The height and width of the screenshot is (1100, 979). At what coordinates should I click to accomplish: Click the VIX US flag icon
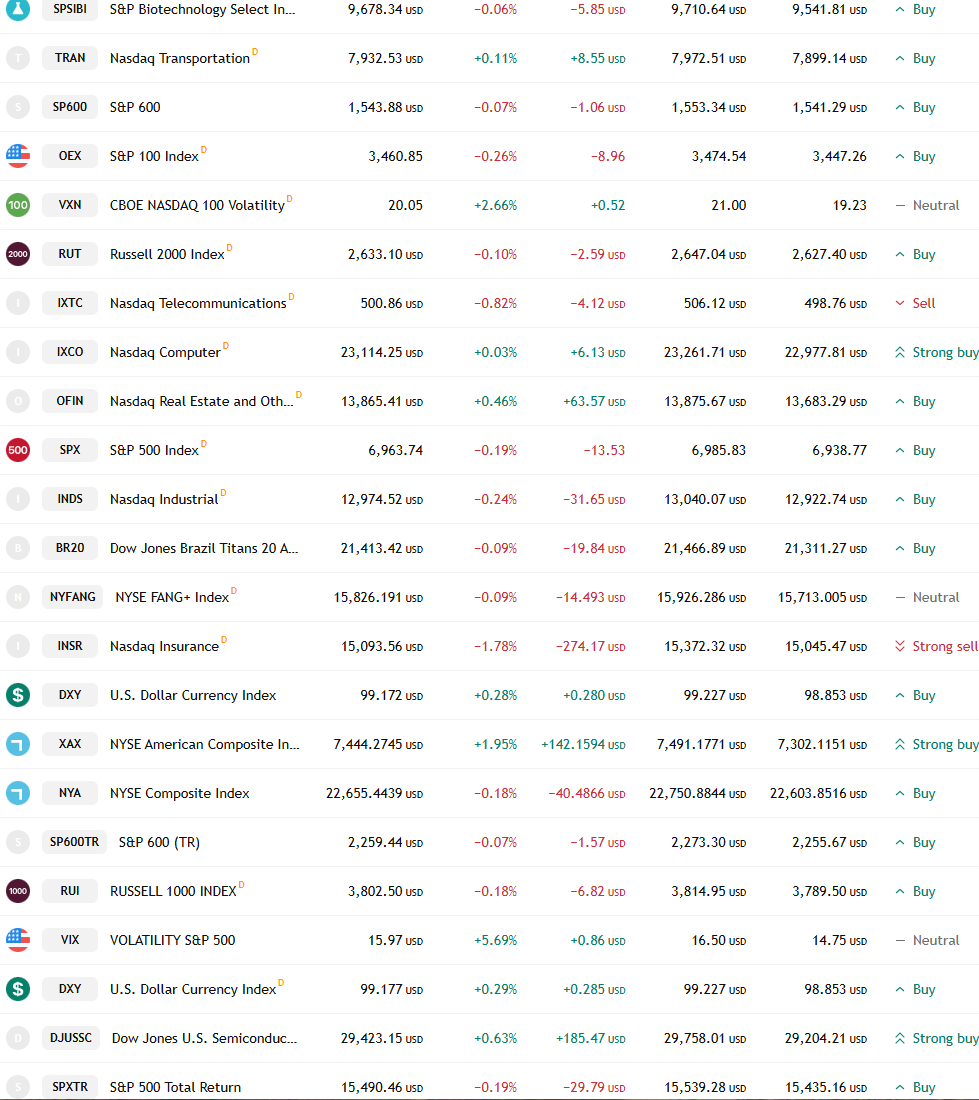tap(18, 940)
